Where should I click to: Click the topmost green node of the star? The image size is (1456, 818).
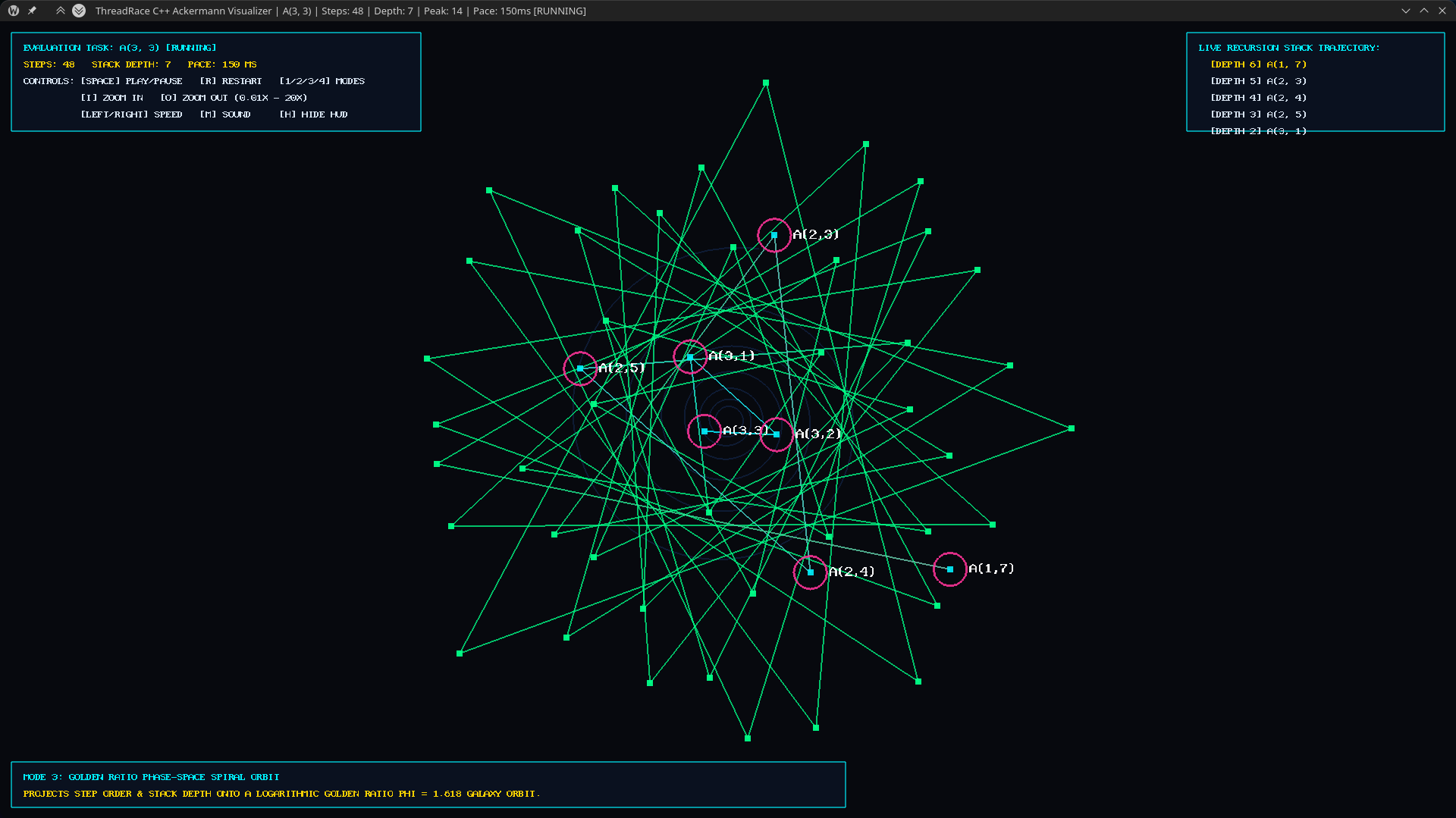tap(766, 83)
